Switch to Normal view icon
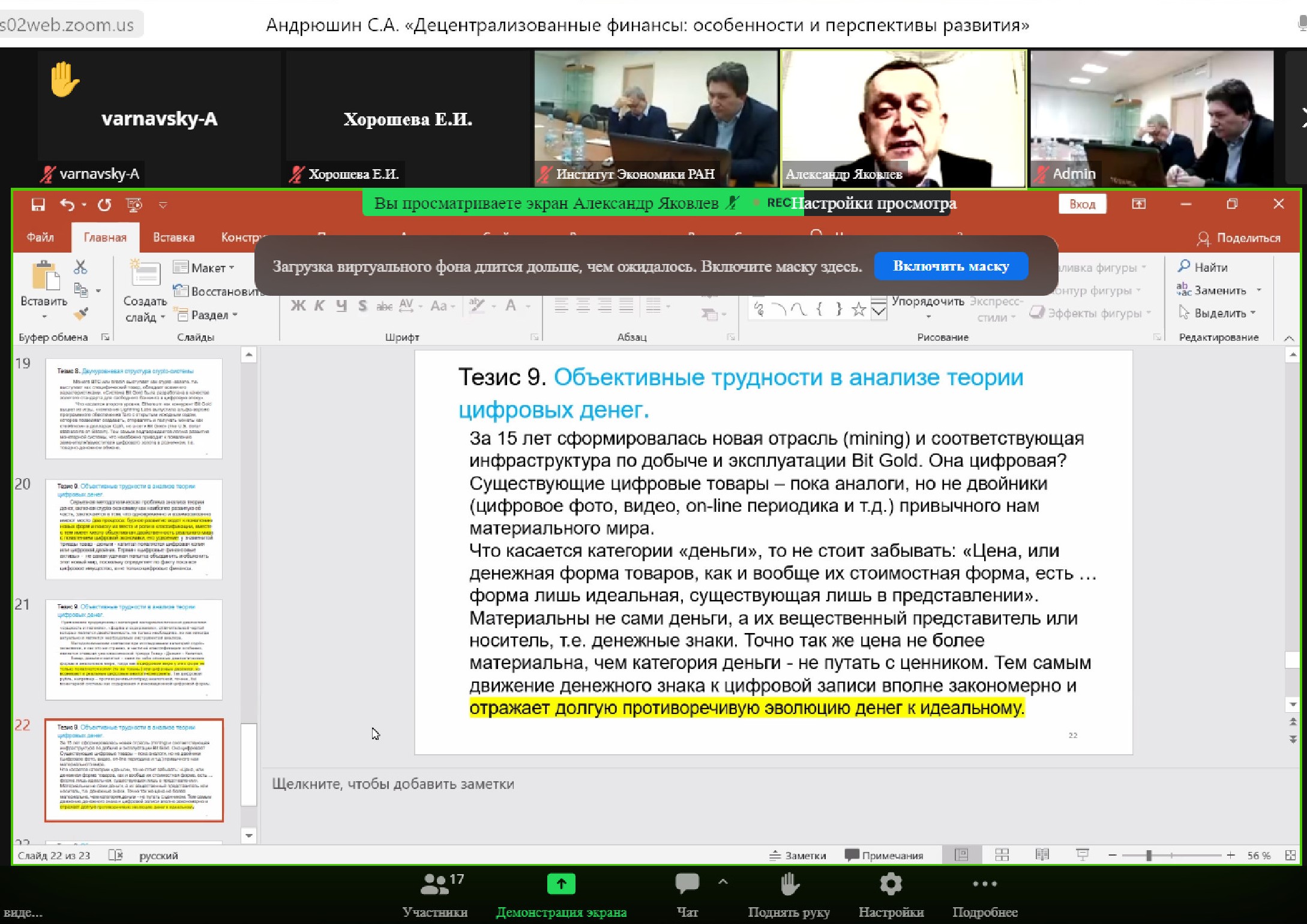1307x924 pixels. (x=961, y=855)
